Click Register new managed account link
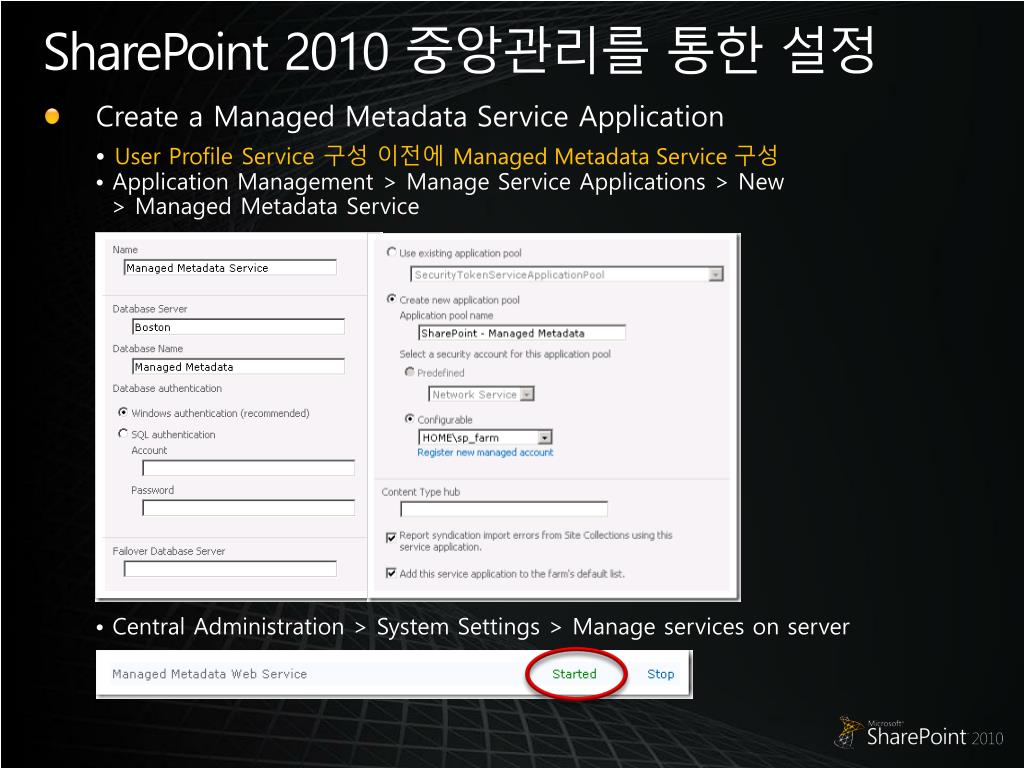 [x=485, y=453]
